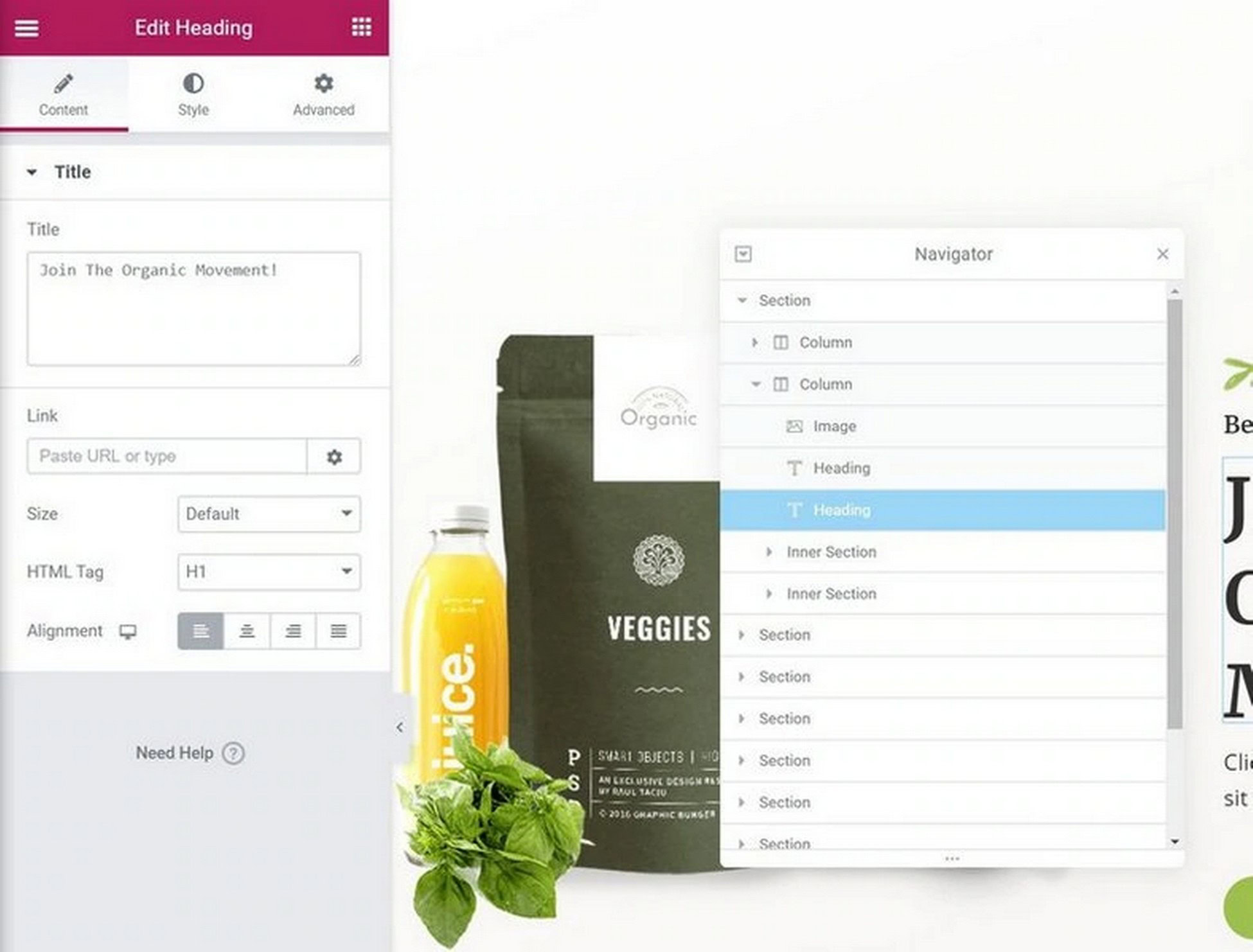Click the left-align alignment icon
Viewport: 1253px width, 952px height.
(x=200, y=630)
